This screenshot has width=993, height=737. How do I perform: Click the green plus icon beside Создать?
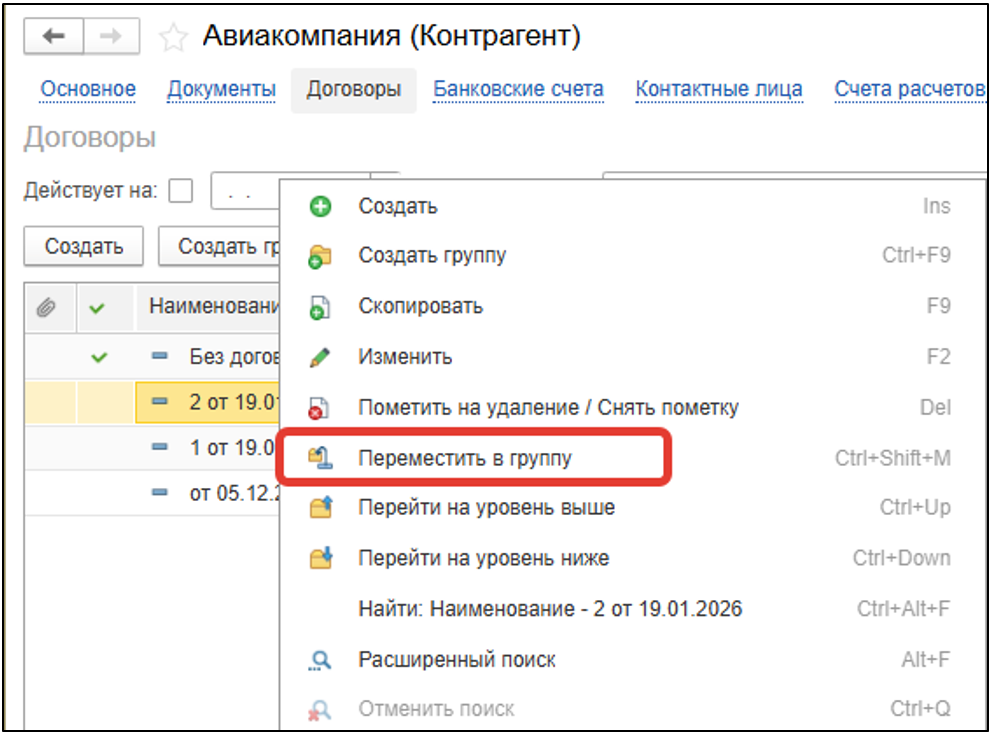coord(320,207)
